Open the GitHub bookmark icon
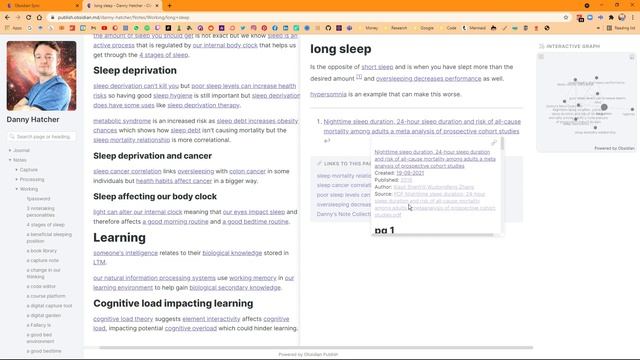The width and height of the screenshot is (640, 360). pos(328,28)
